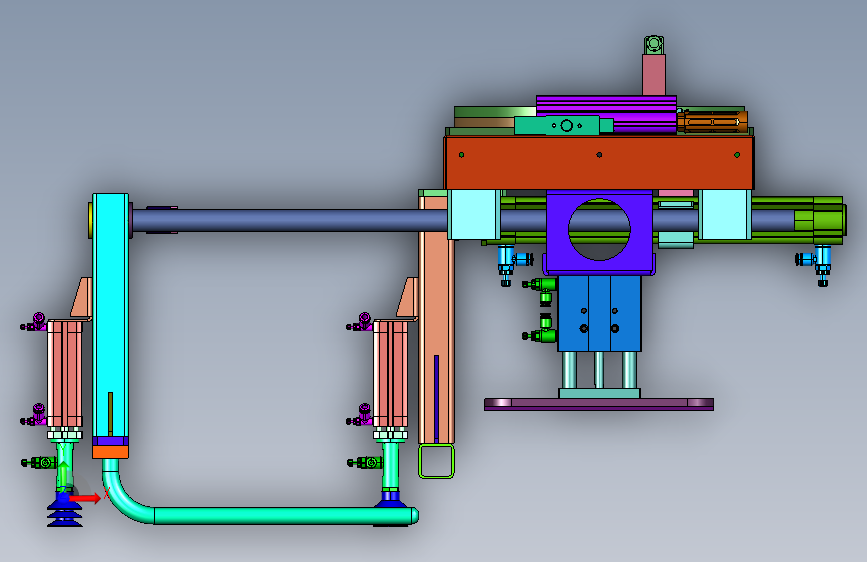Select the green cylinder end cap at far right
The image size is (867, 562).
pos(828,220)
